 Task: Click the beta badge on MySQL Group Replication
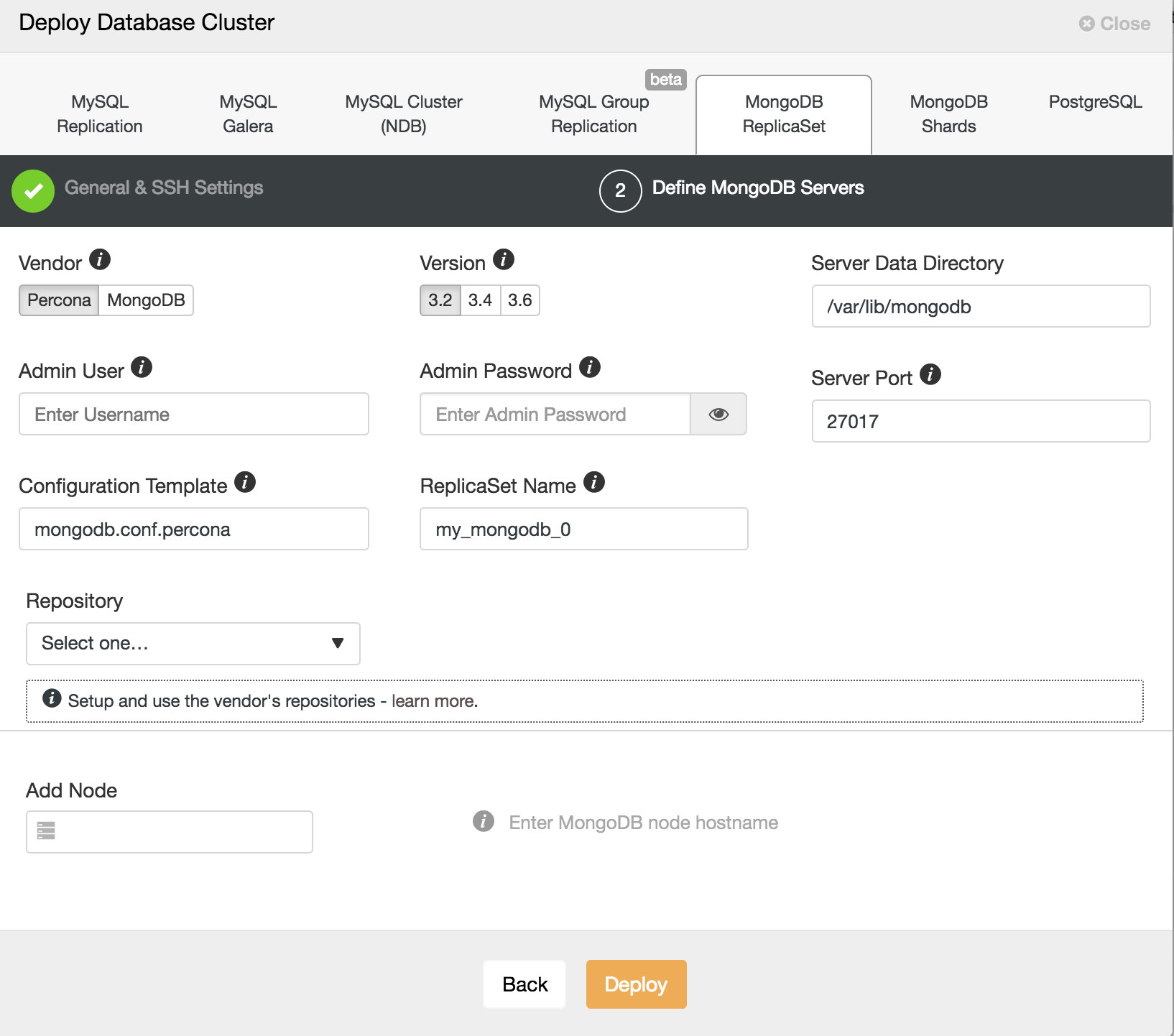click(666, 80)
